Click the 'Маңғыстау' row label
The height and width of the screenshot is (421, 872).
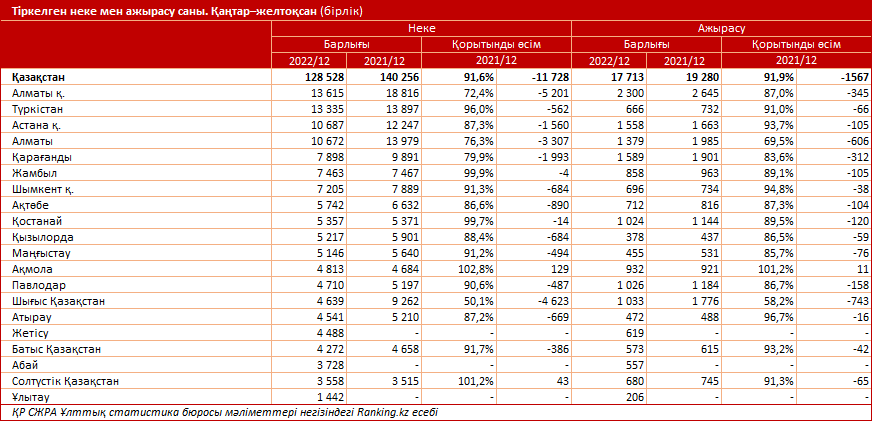[x=41, y=253]
